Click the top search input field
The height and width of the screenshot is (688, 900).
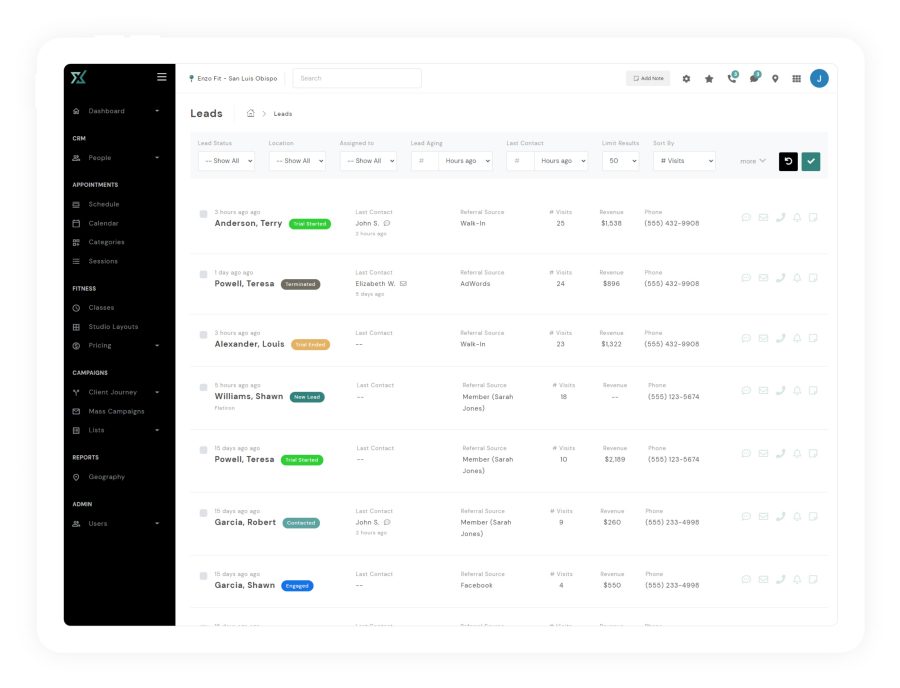point(357,78)
